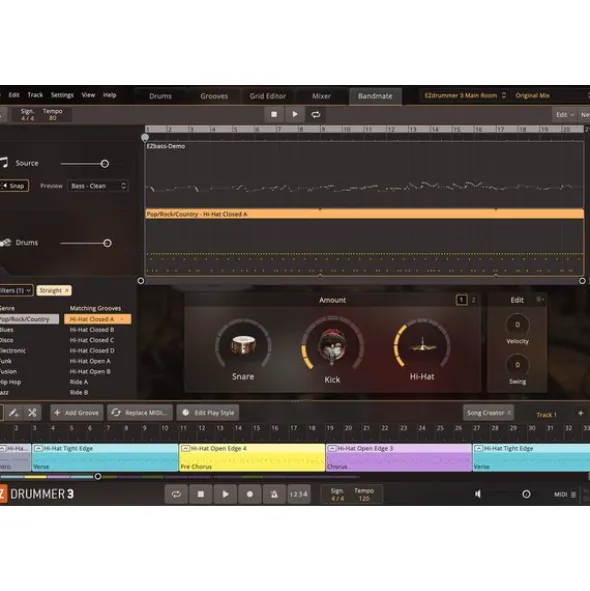
Task: Switch to the Grooves tab
Action: click(214, 96)
